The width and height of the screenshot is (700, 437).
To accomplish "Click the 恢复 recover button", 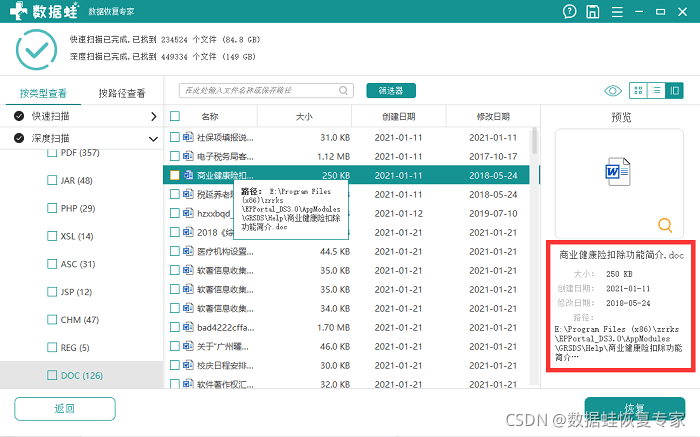I will [x=634, y=408].
